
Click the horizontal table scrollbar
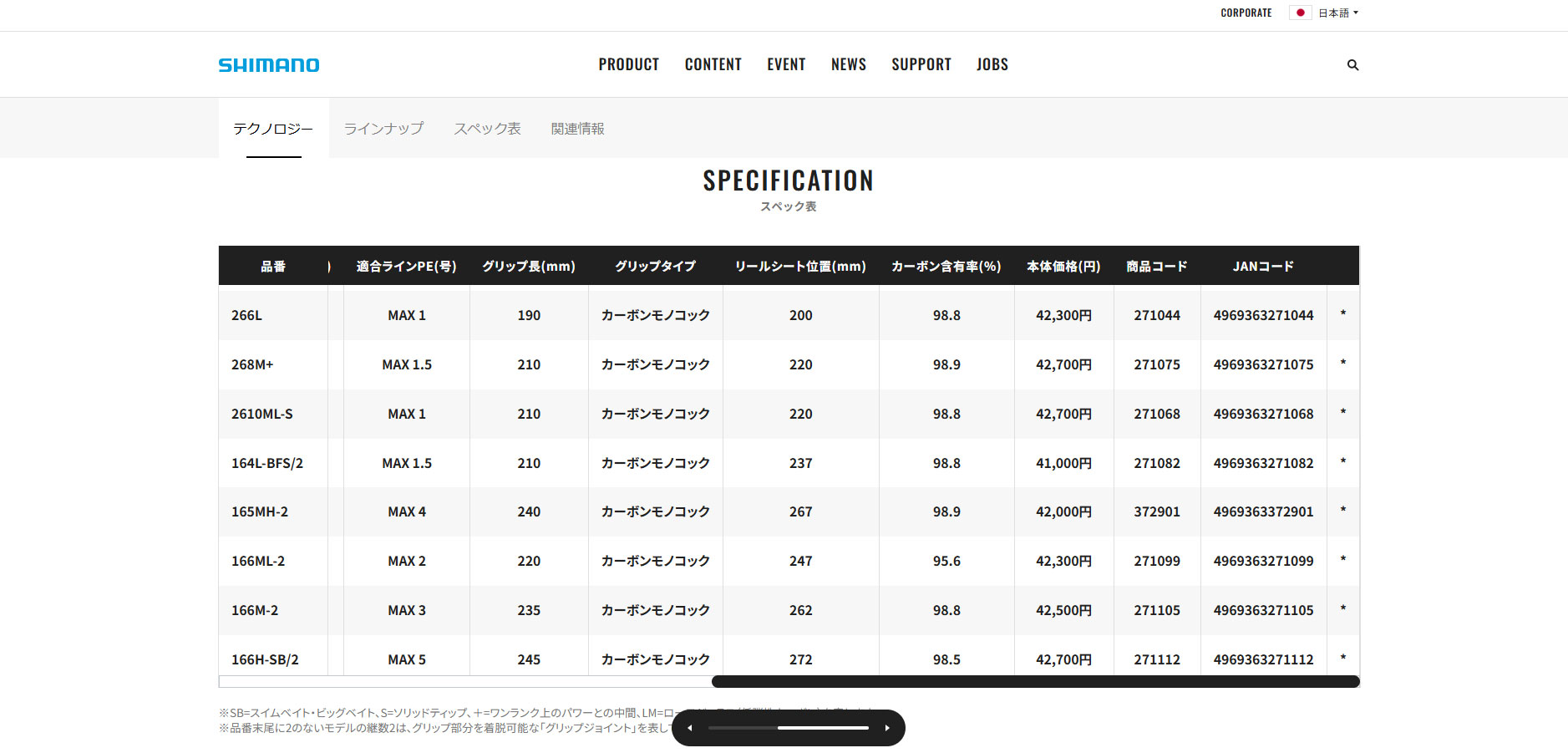tap(1036, 681)
